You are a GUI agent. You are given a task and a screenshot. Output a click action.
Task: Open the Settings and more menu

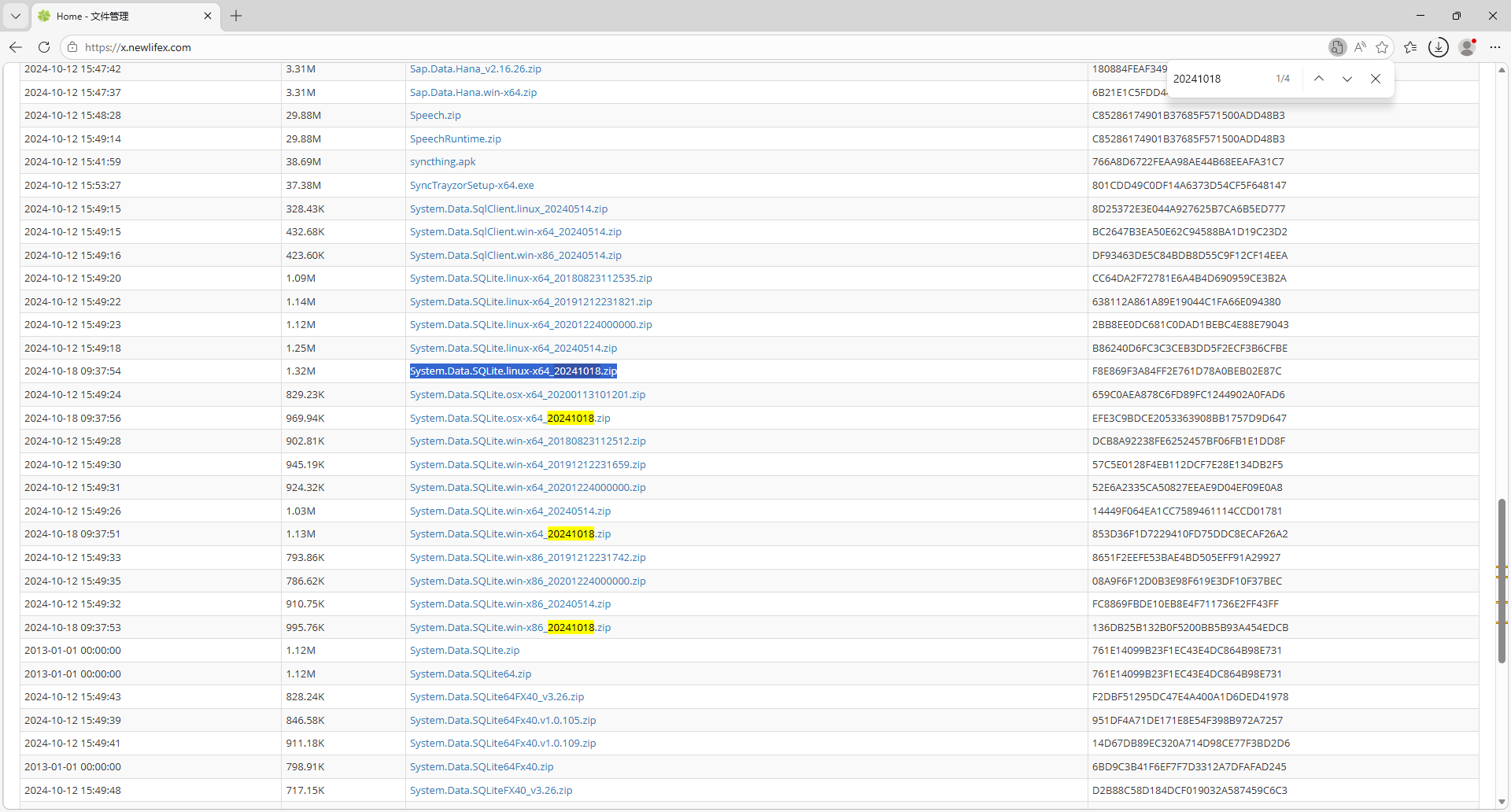coord(1495,47)
